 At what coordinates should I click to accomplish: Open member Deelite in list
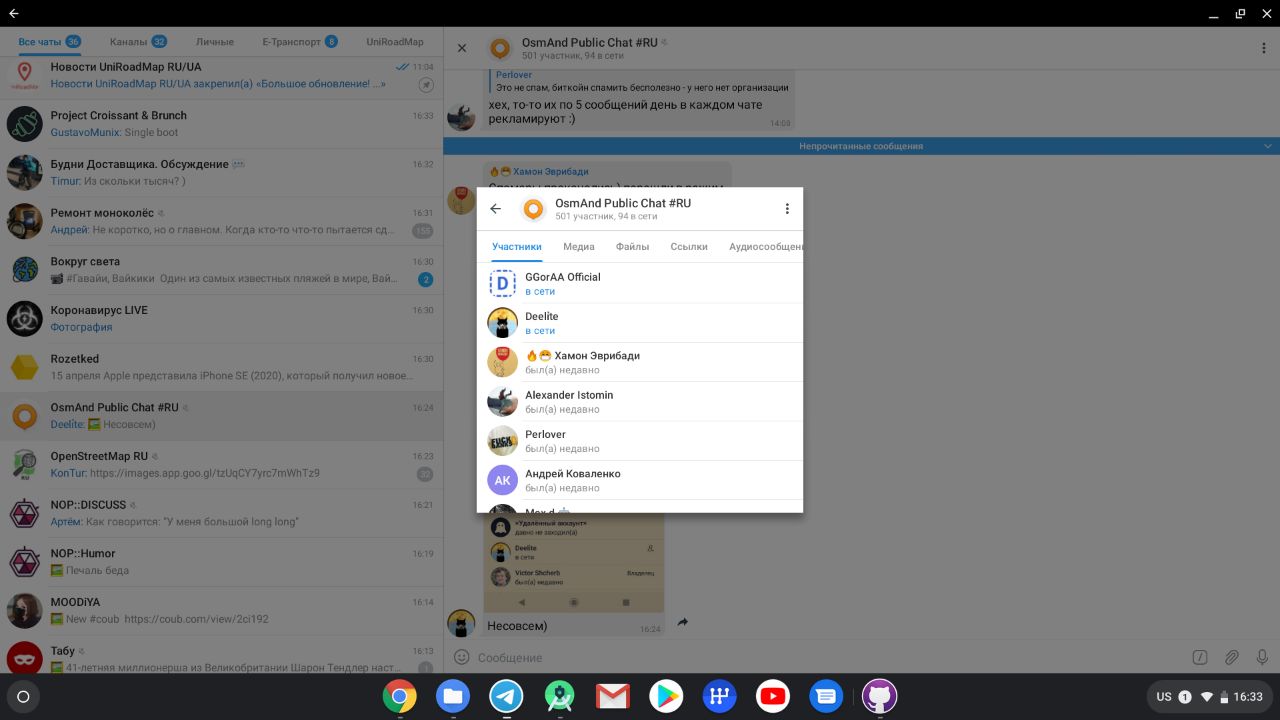click(x=640, y=323)
